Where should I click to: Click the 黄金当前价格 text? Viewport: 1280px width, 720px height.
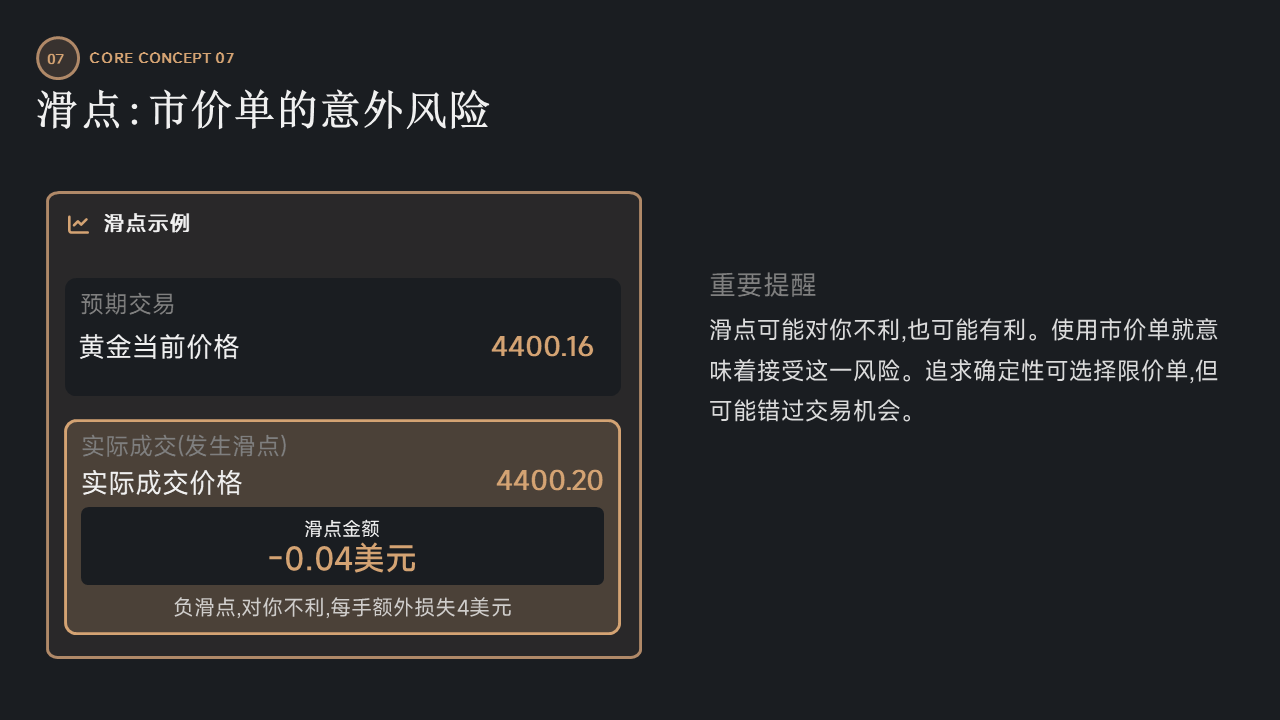[x=160, y=347]
